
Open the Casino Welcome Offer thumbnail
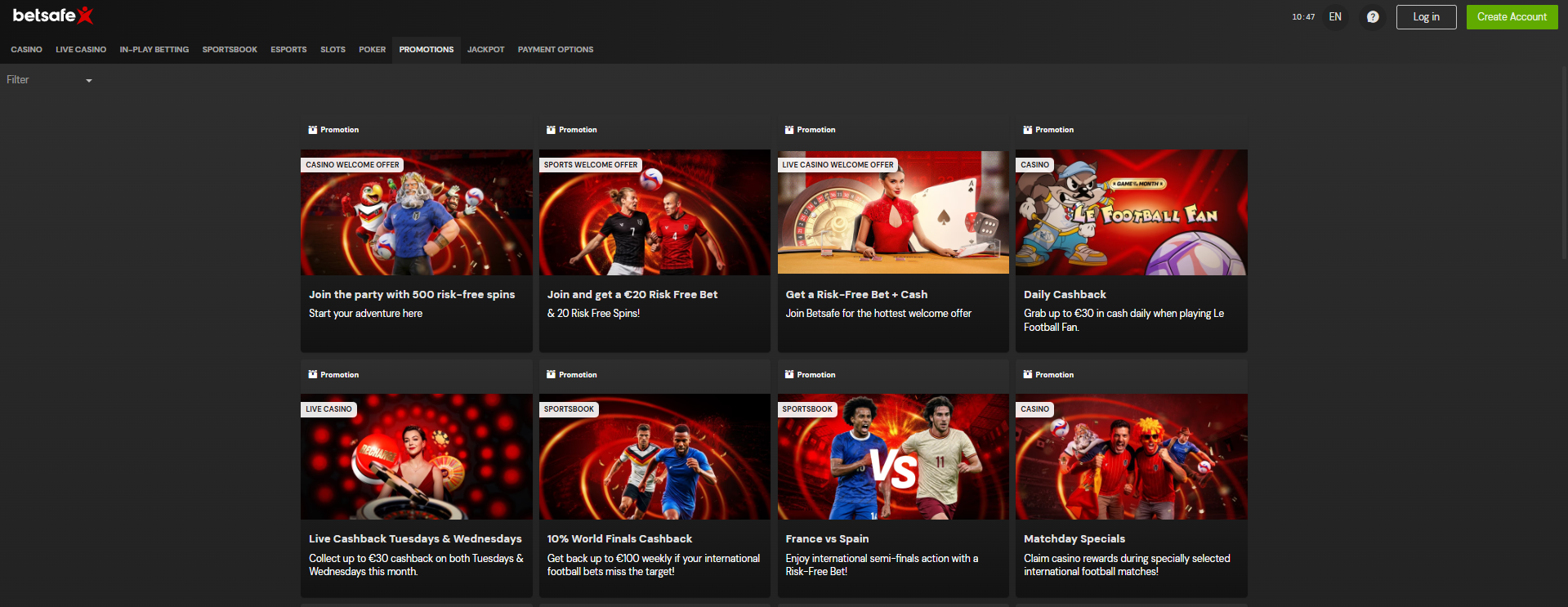[417, 212]
